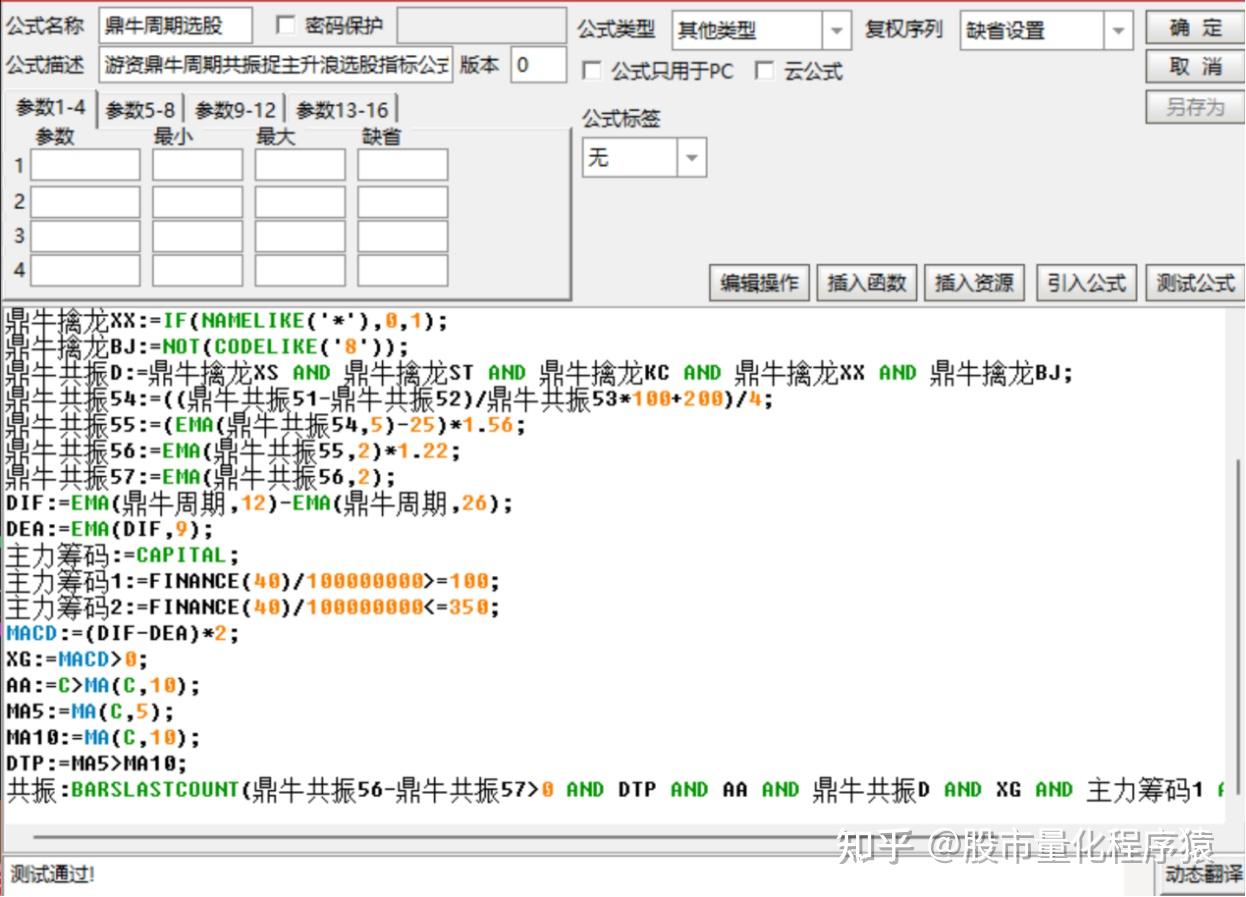Click the code line starting 鼎牛共振55:=
Viewport: 1246px width, 897px height.
point(266,425)
